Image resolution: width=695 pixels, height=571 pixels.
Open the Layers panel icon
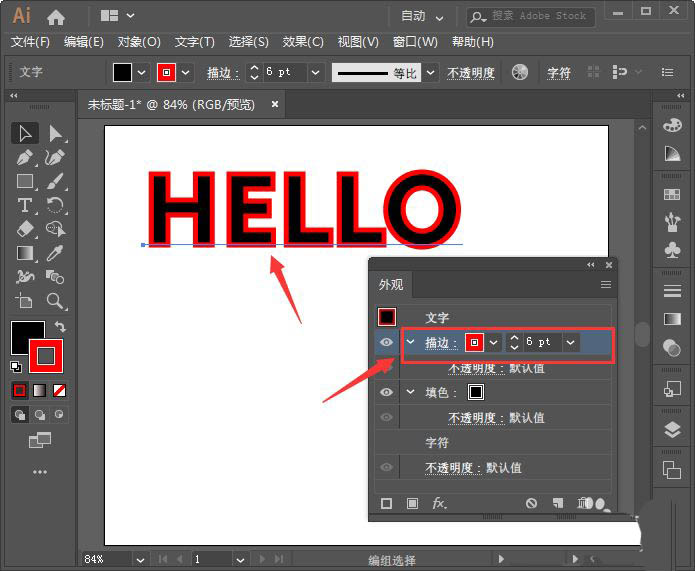click(672, 429)
